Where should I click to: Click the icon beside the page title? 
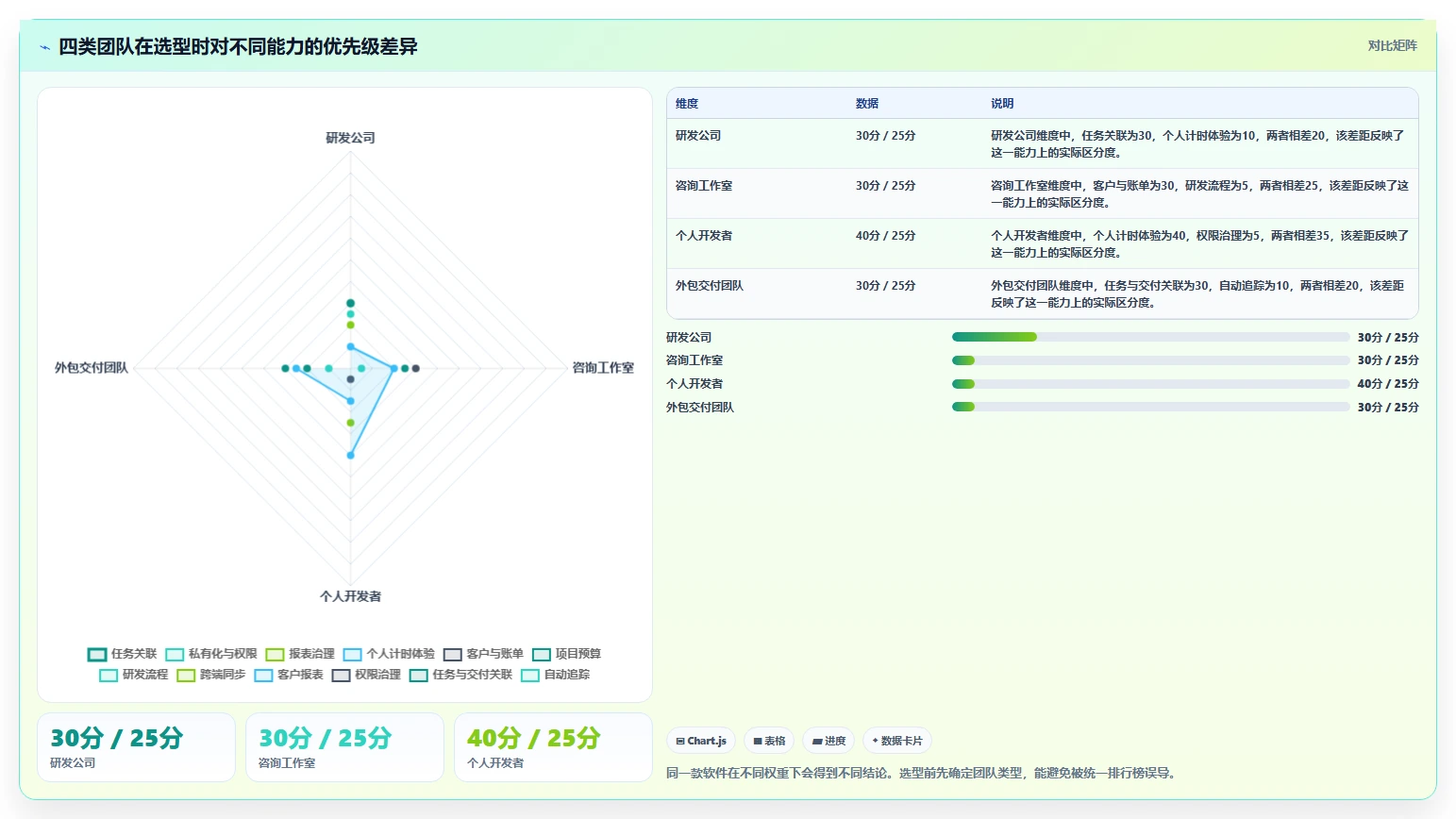44,47
